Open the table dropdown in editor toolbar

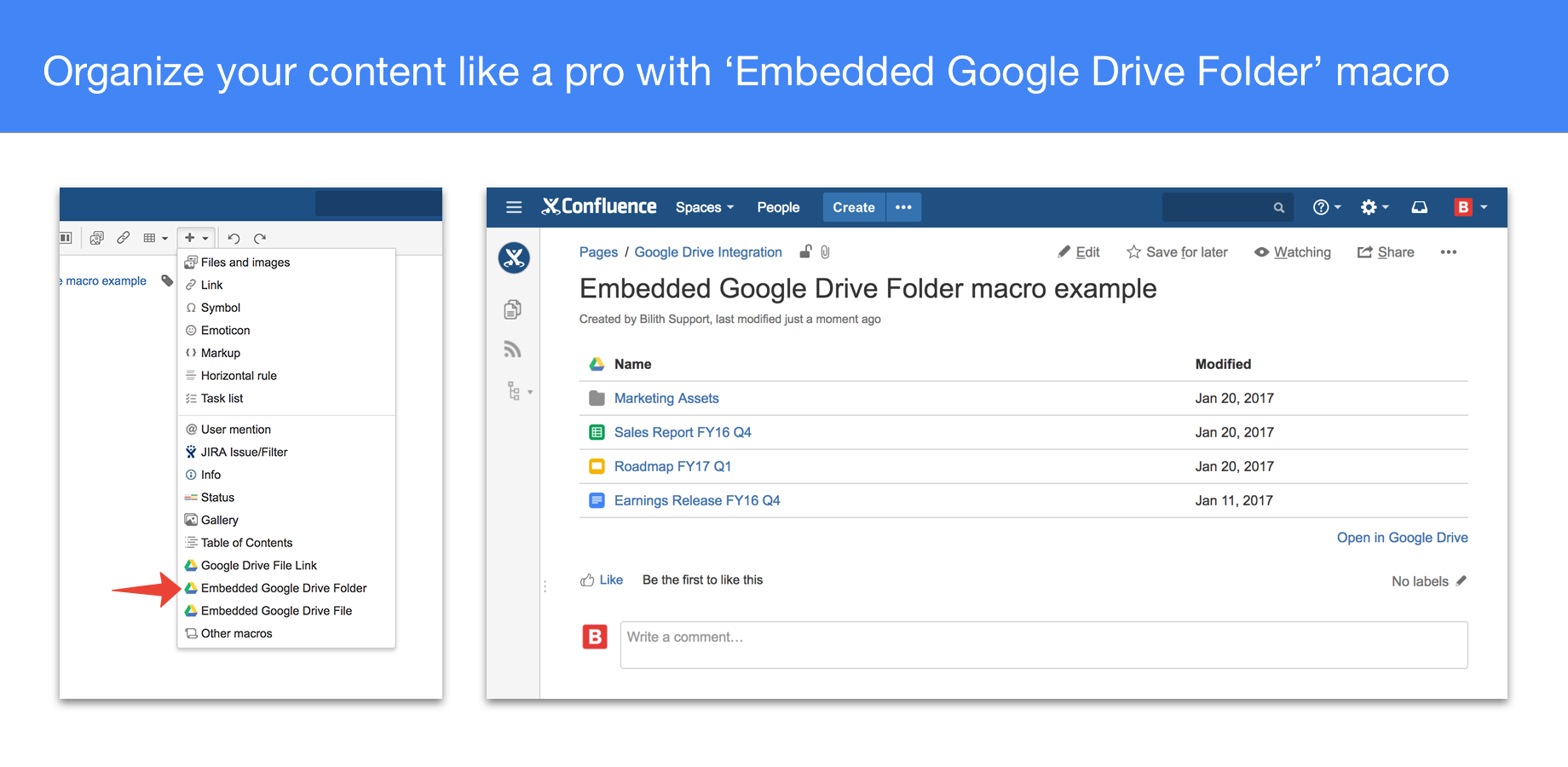(x=155, y=238)
